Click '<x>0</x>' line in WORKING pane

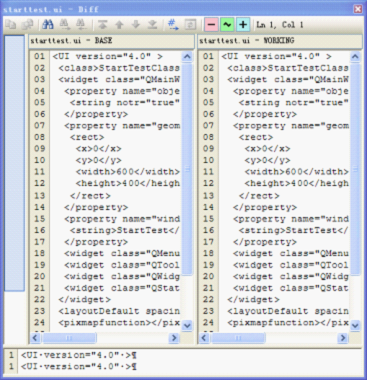268,149
